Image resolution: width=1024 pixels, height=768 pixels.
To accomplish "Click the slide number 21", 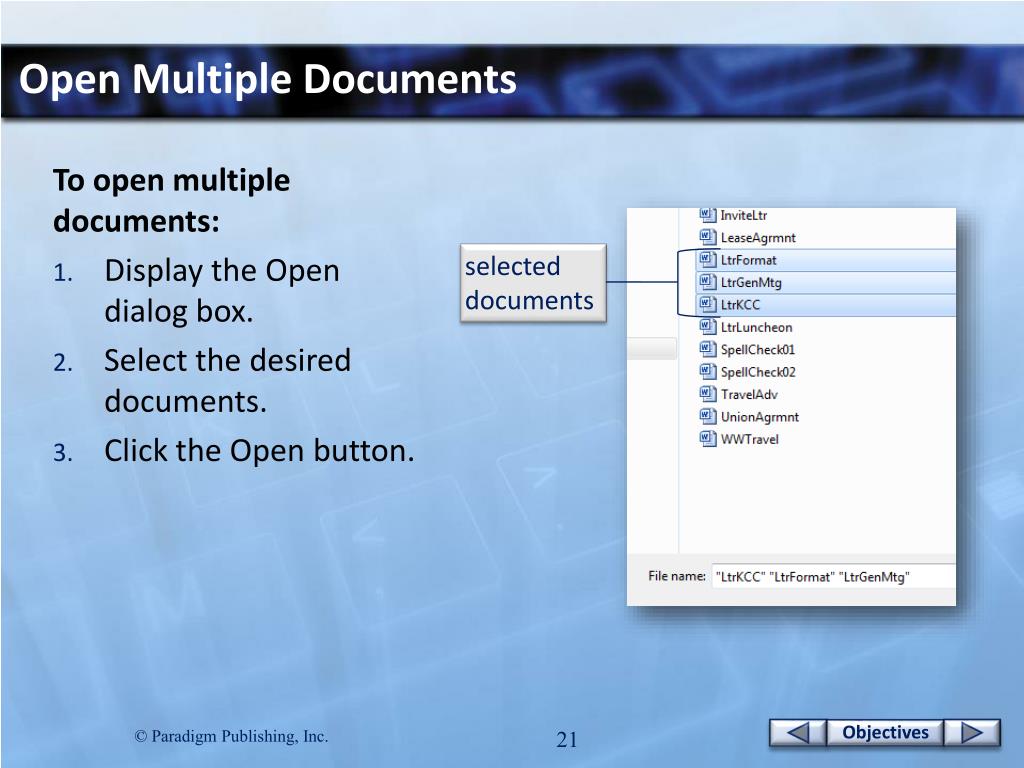I will click(x=567, y=739).
